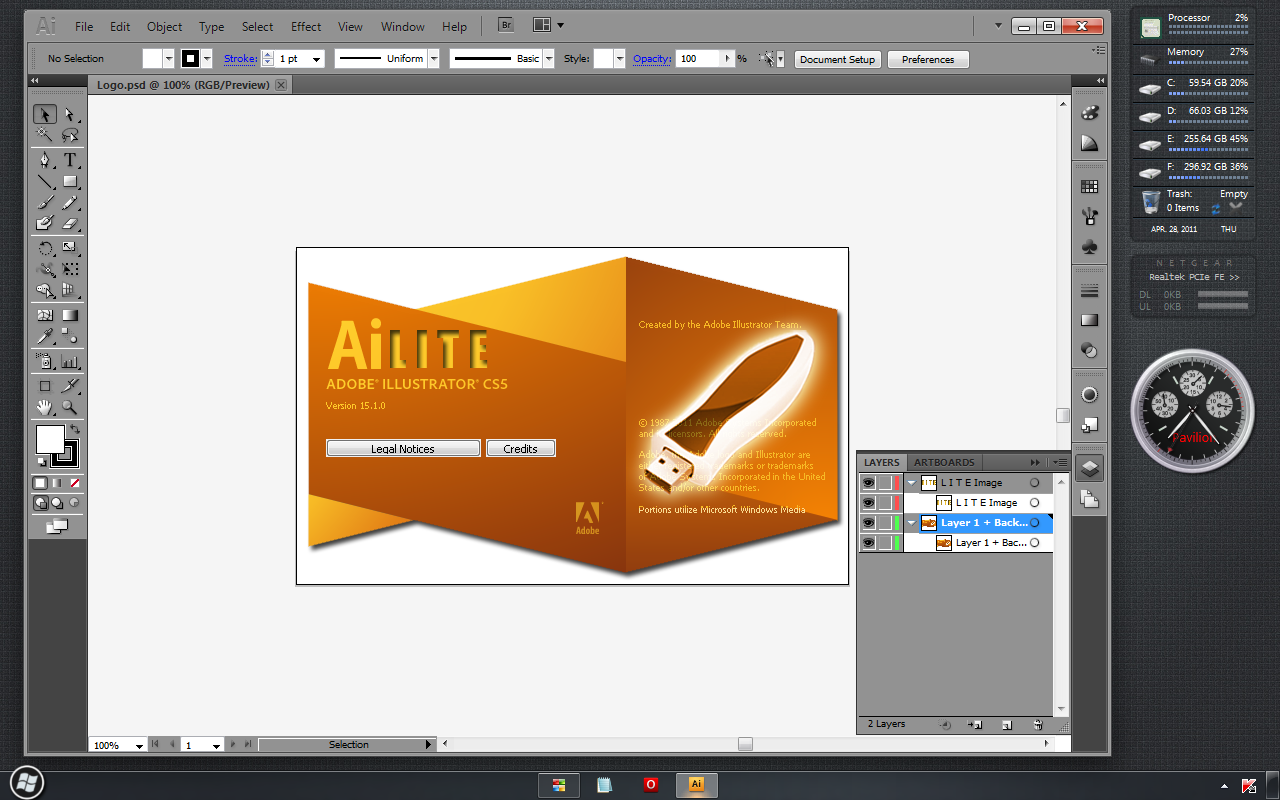This screenshot has height=800, width=1280.
Task: Select the Column Graph tool
Action: click(x=70, y=361)
